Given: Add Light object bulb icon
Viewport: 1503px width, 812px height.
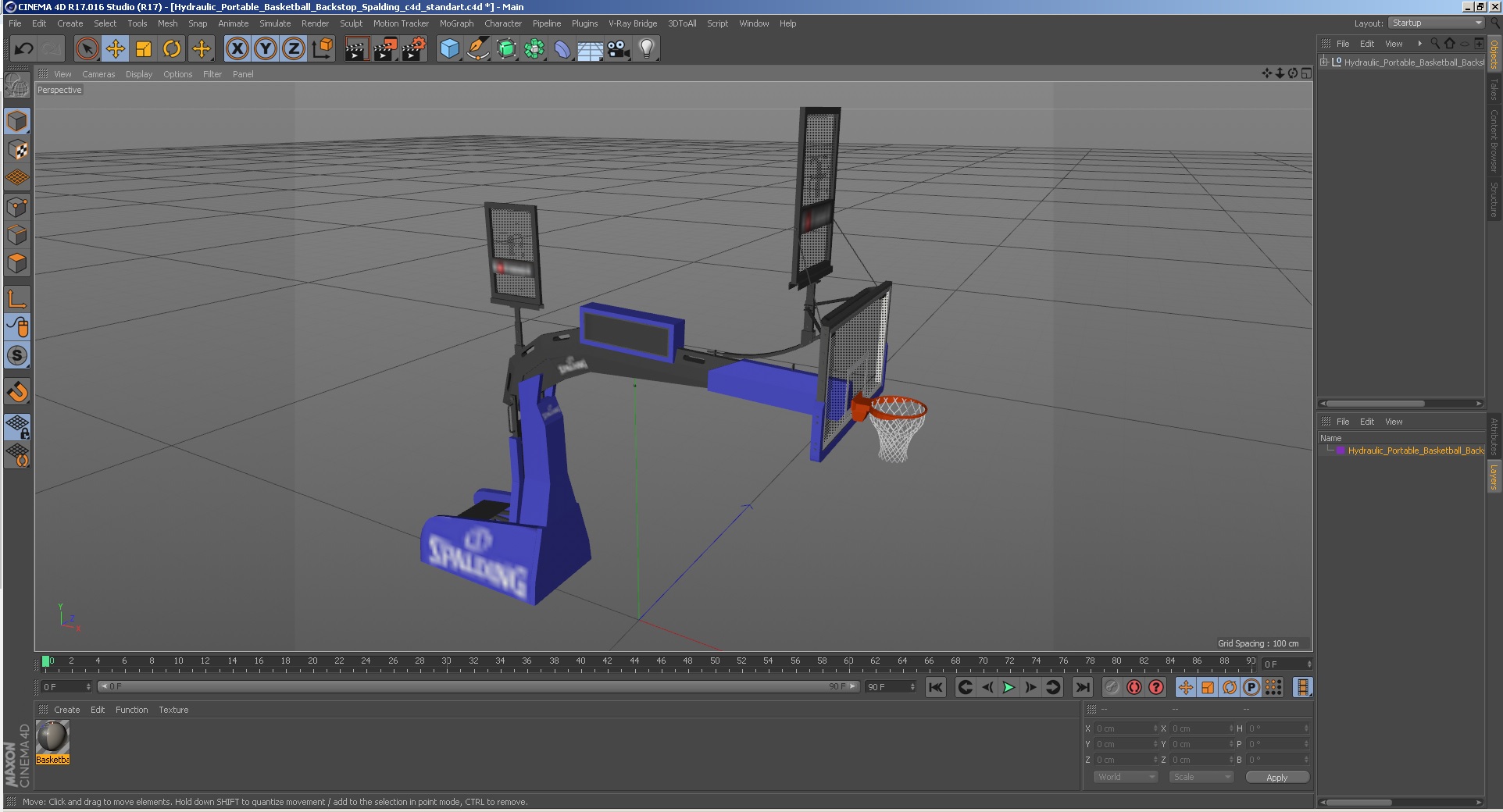Looking at the screenshot, I should tap(647, 49).
